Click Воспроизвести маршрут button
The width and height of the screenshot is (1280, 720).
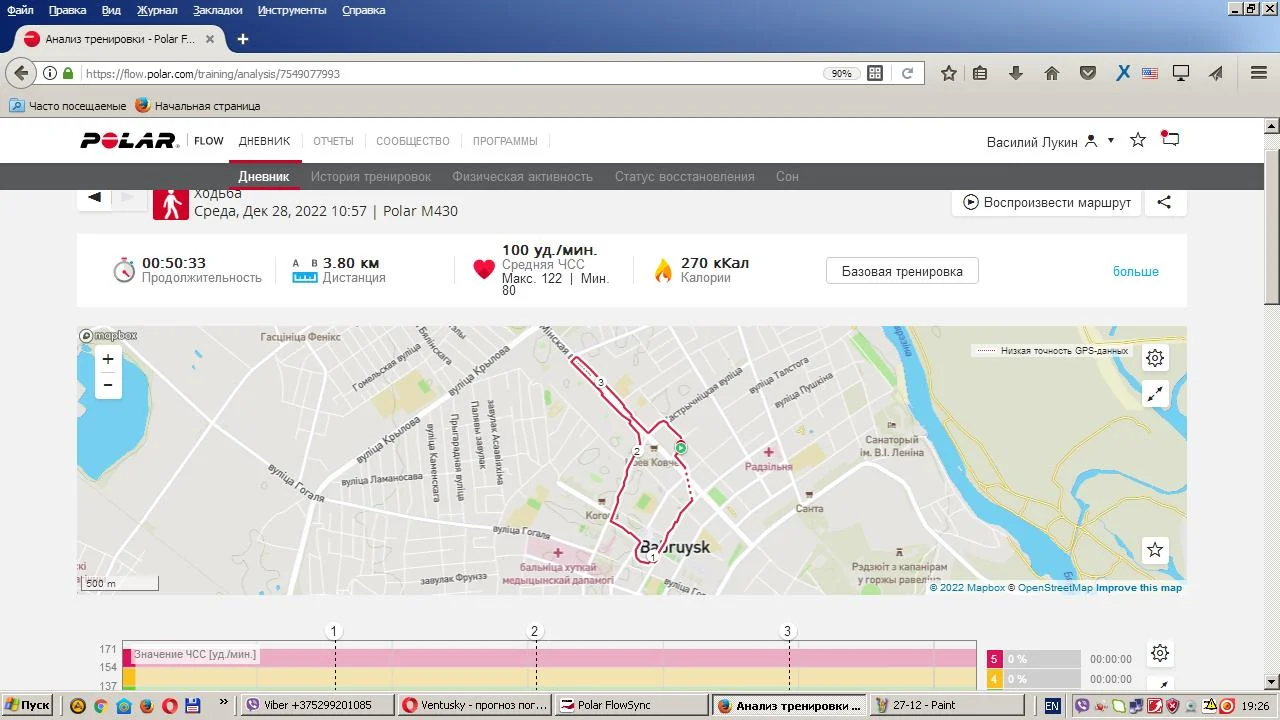pyautogui.click(x=1046, y=202)
